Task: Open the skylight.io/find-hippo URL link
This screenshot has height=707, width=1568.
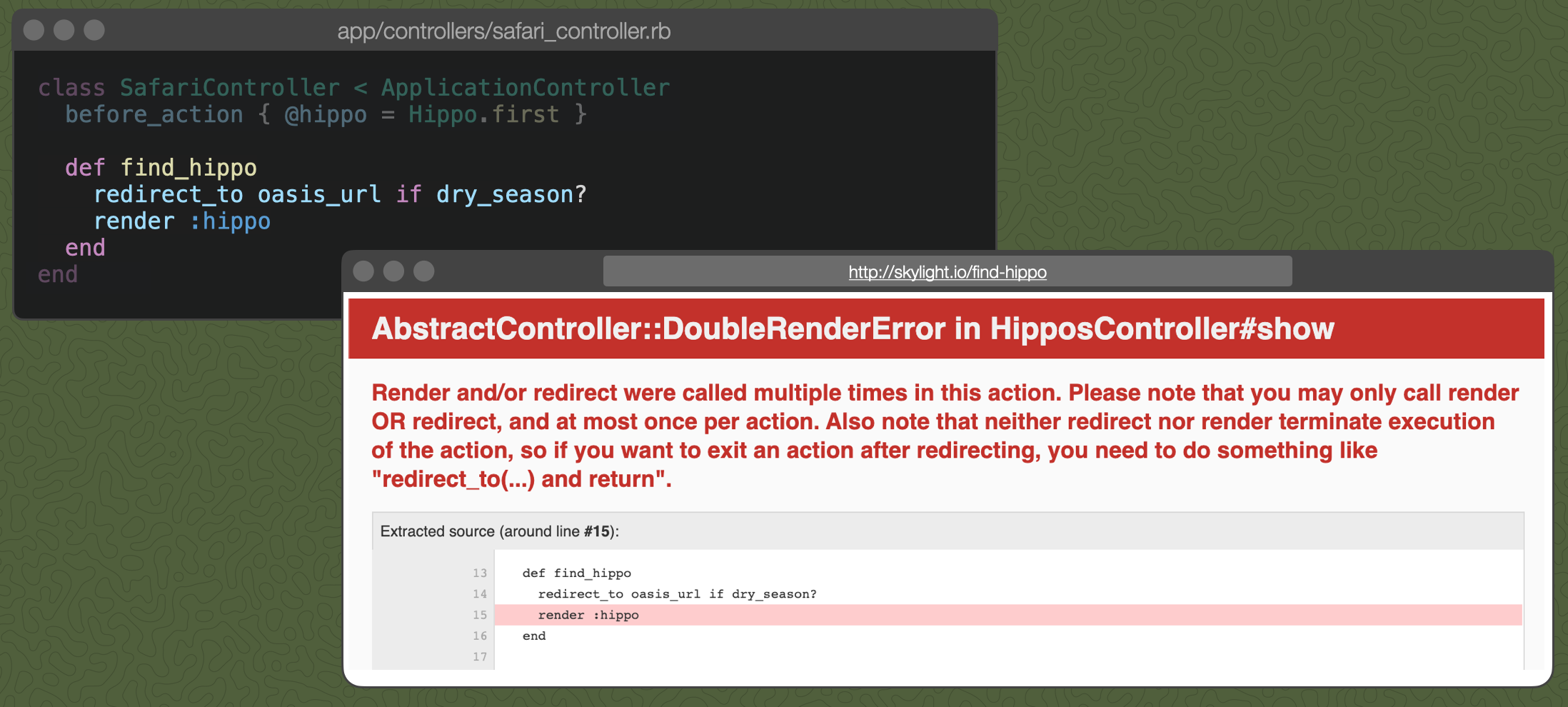Action: click(x=946, y=272)
